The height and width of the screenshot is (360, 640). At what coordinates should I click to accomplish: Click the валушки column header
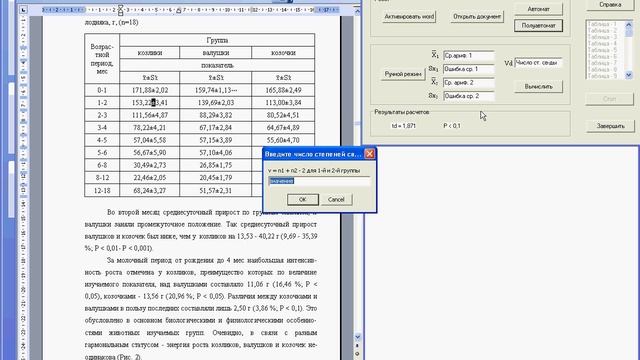(x=216, y=53)
